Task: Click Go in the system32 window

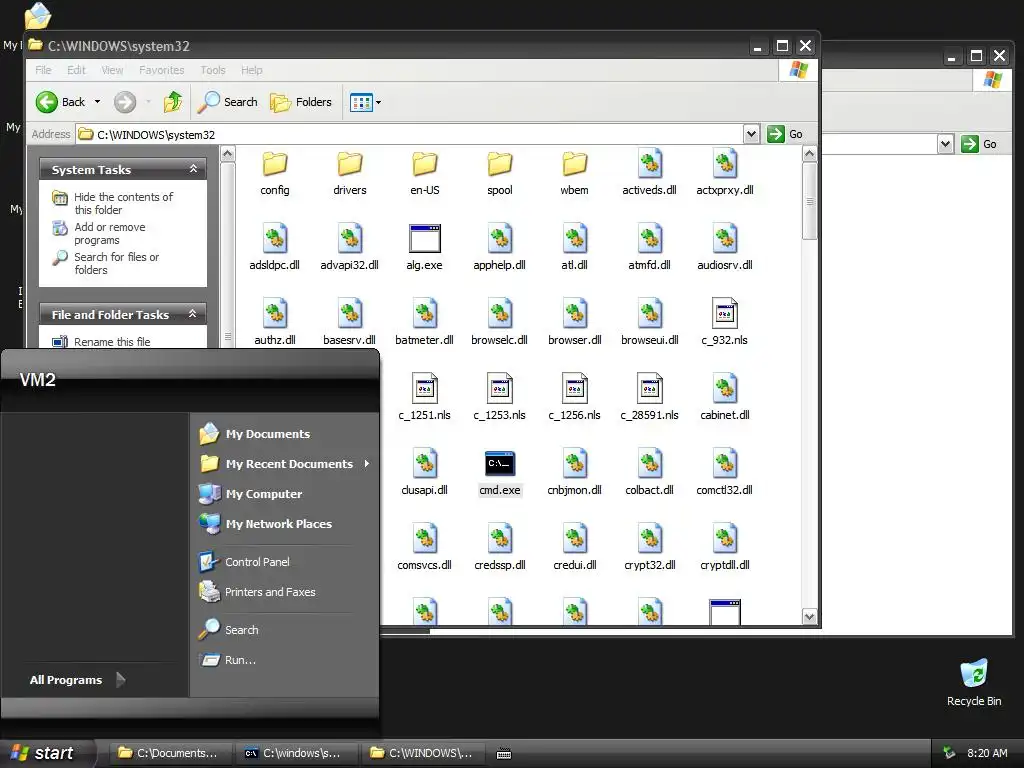Action: tap(785, 134)
